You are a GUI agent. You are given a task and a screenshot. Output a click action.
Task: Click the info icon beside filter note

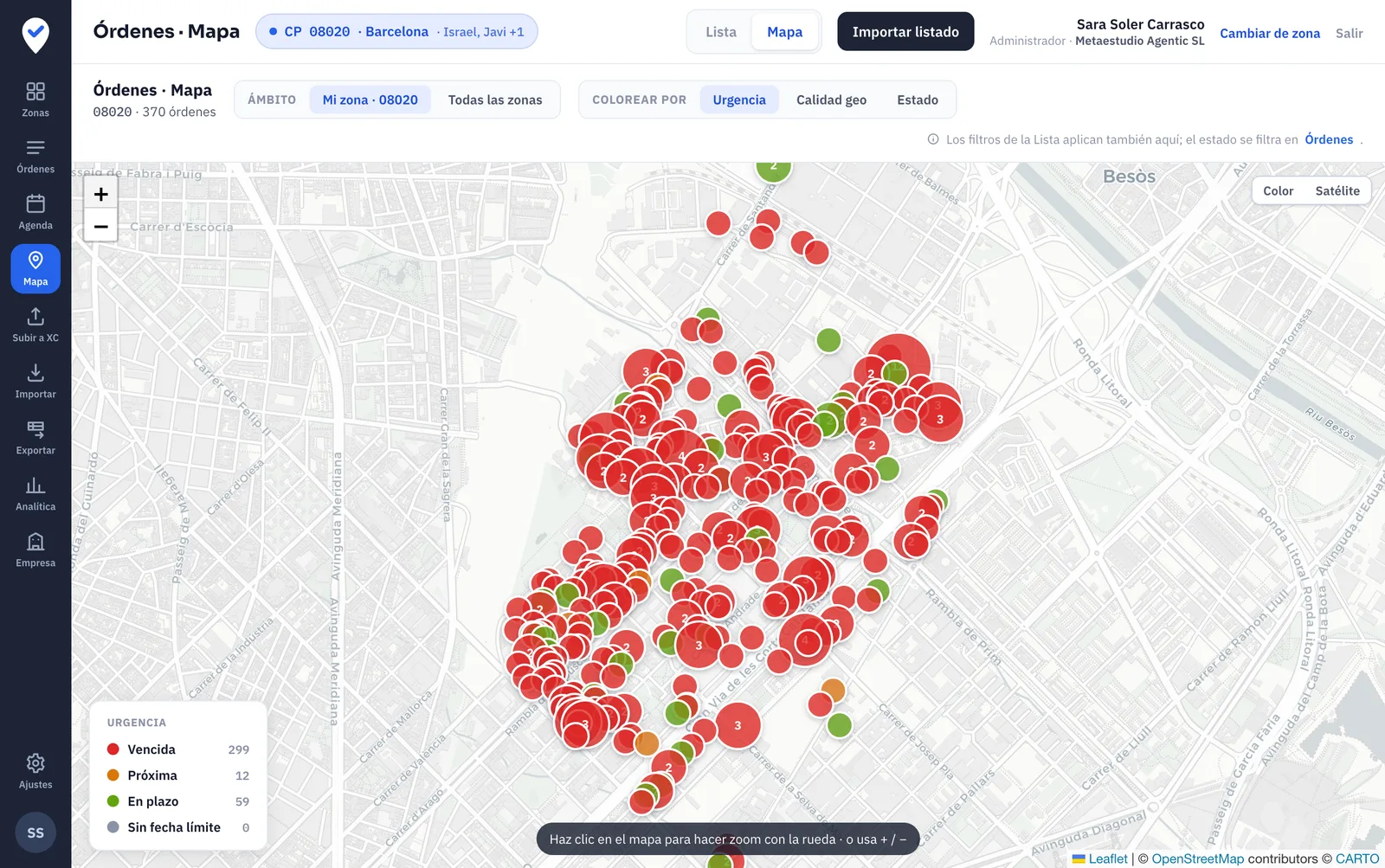(x=933, y=139)
